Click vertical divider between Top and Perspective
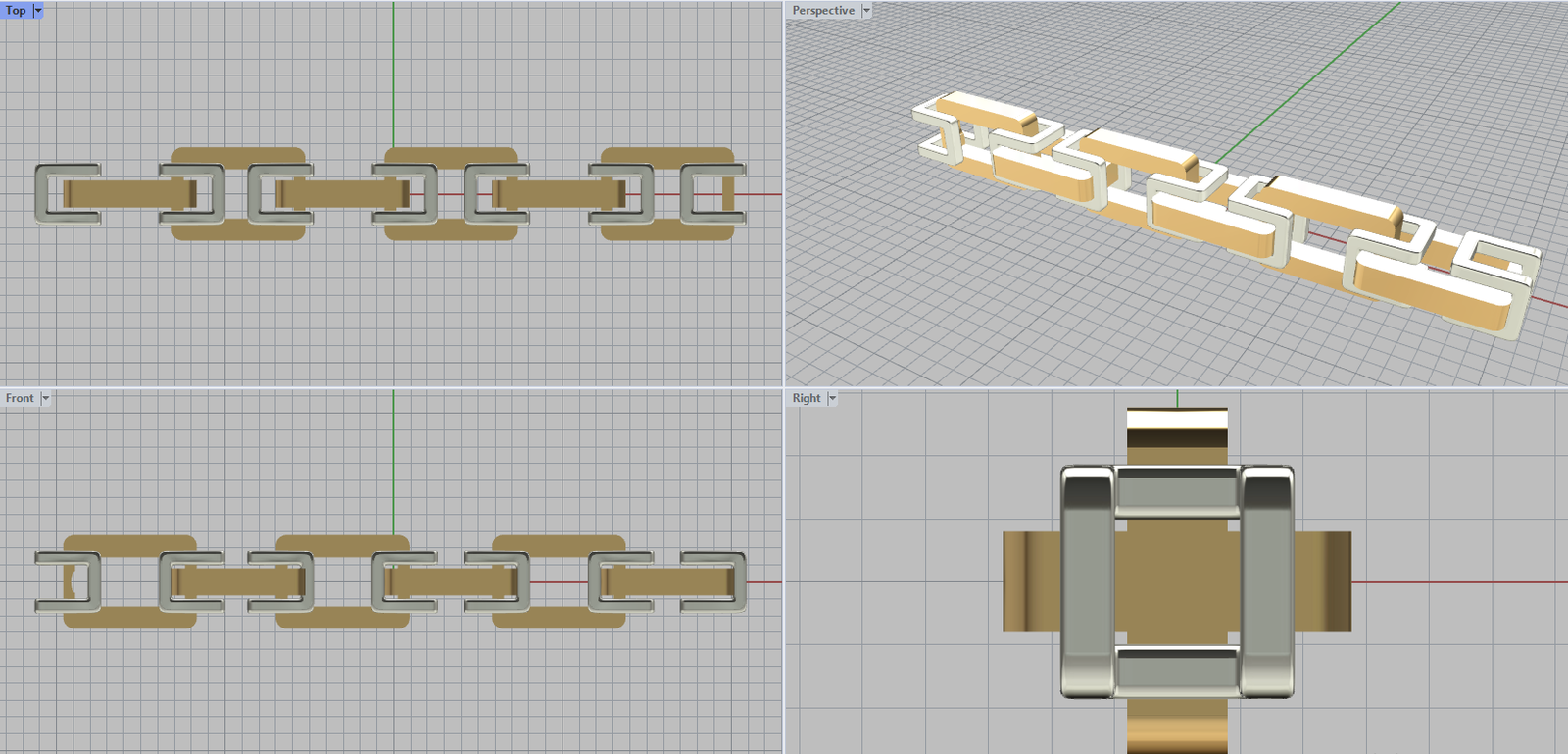 point(784,196)
